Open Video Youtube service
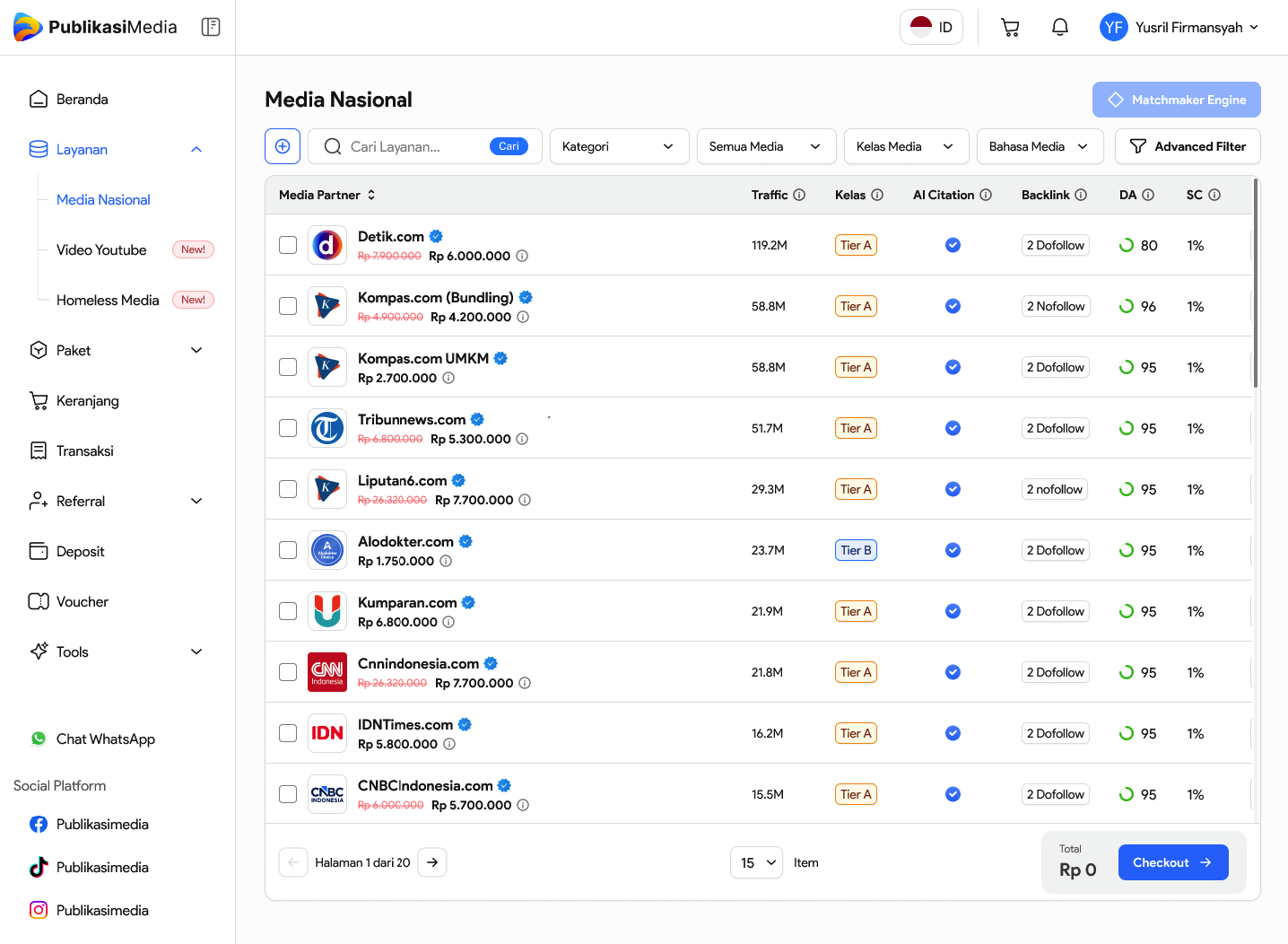Screen dimensions: 1288x944 101,249
